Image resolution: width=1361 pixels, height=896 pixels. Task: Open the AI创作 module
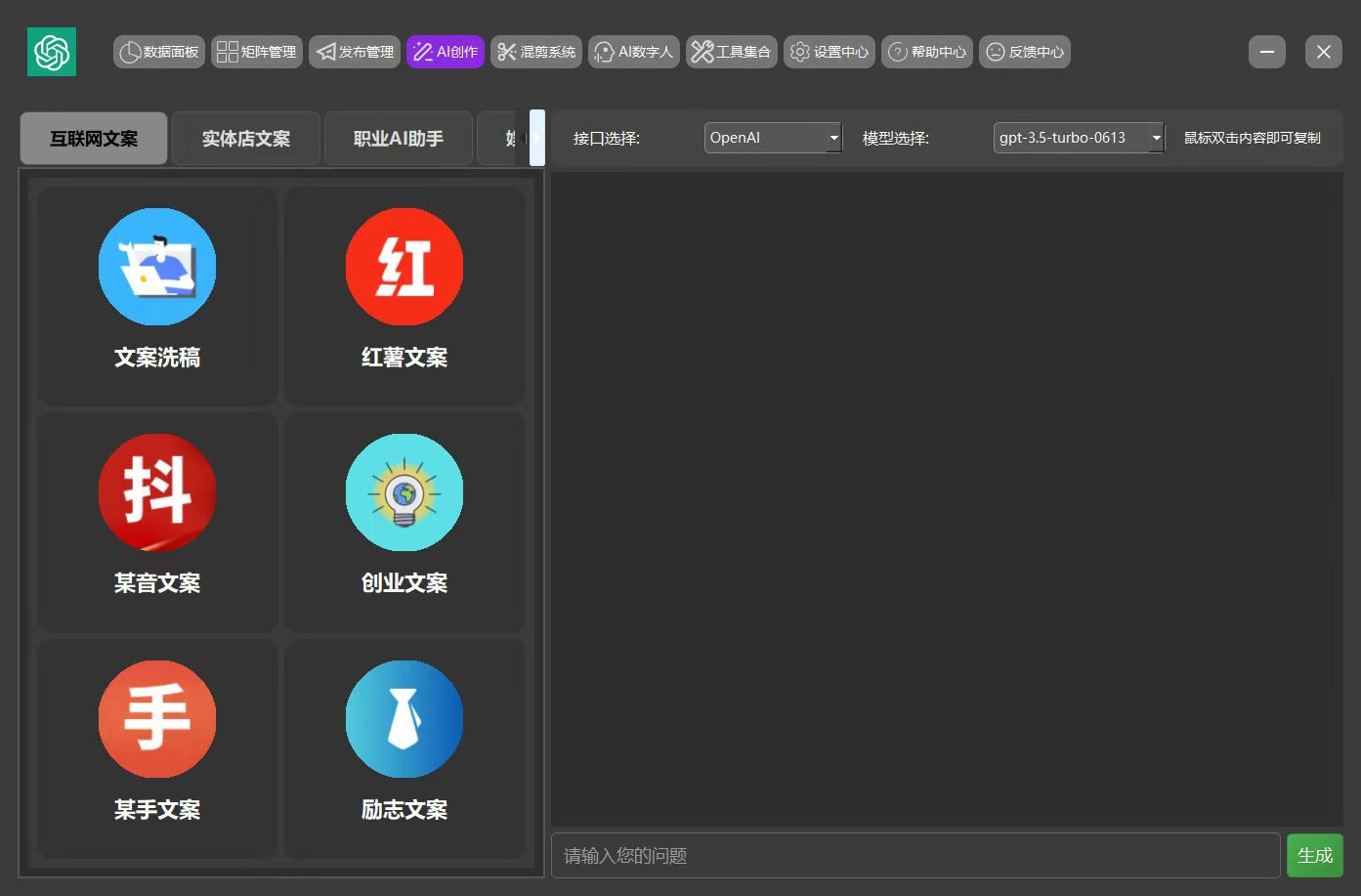tap(445, 51)
